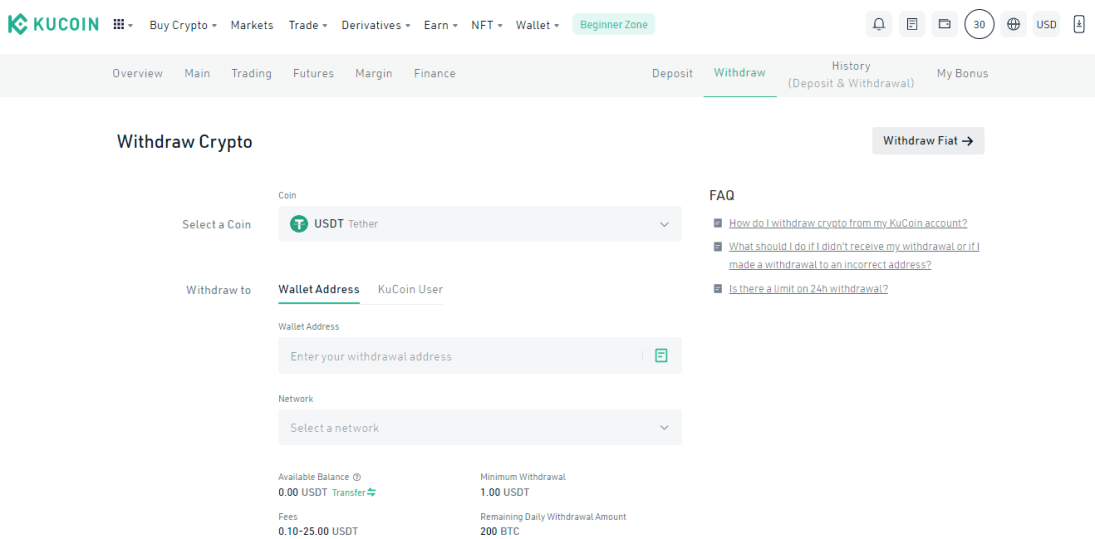Open the notifications bell icon
This screenshot has height=539, width=1095.
pos(879,24)
